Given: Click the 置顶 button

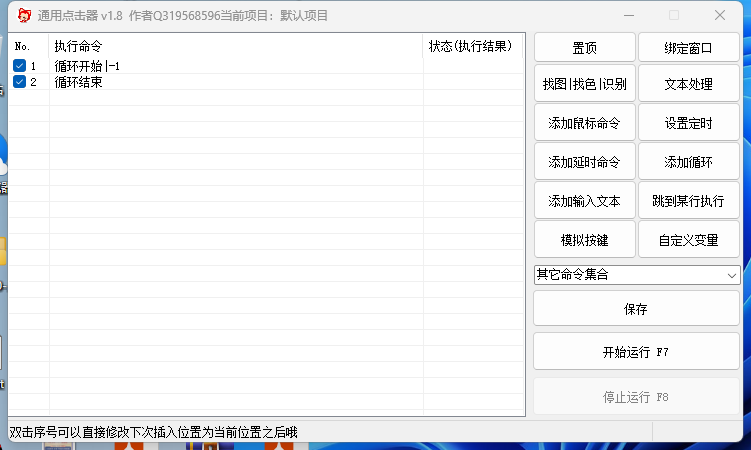Looking at the screenshot, I should click(x=584, y=47).
